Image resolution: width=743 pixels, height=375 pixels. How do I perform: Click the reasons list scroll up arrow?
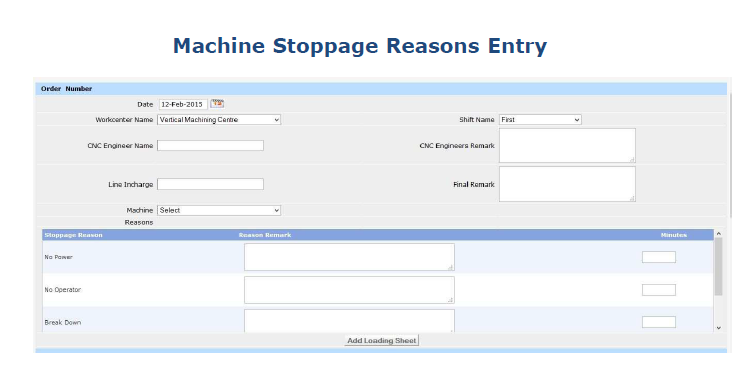tap(718, 234)
